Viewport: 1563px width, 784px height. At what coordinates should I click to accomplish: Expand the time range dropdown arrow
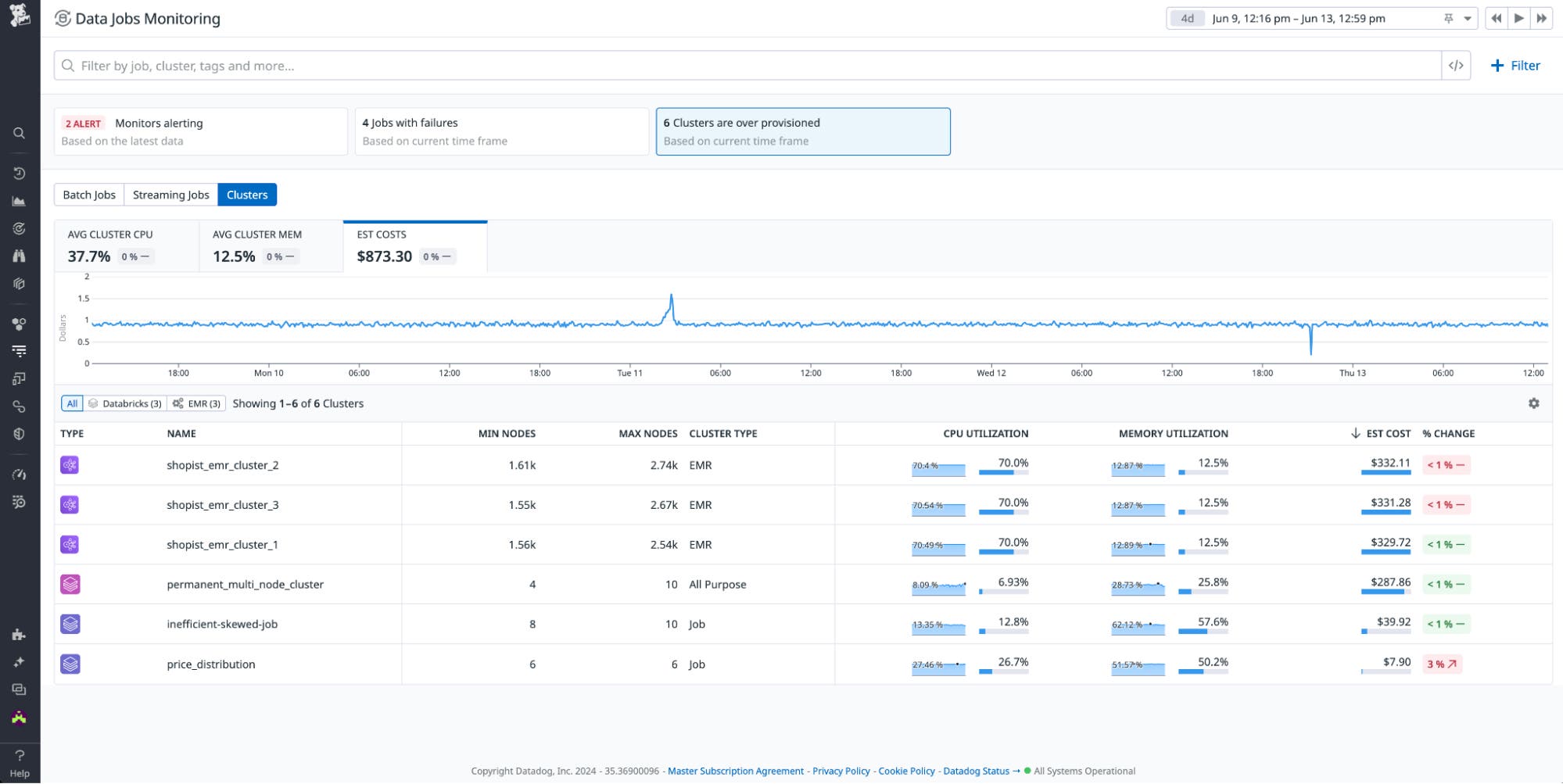pos(1468,19)
